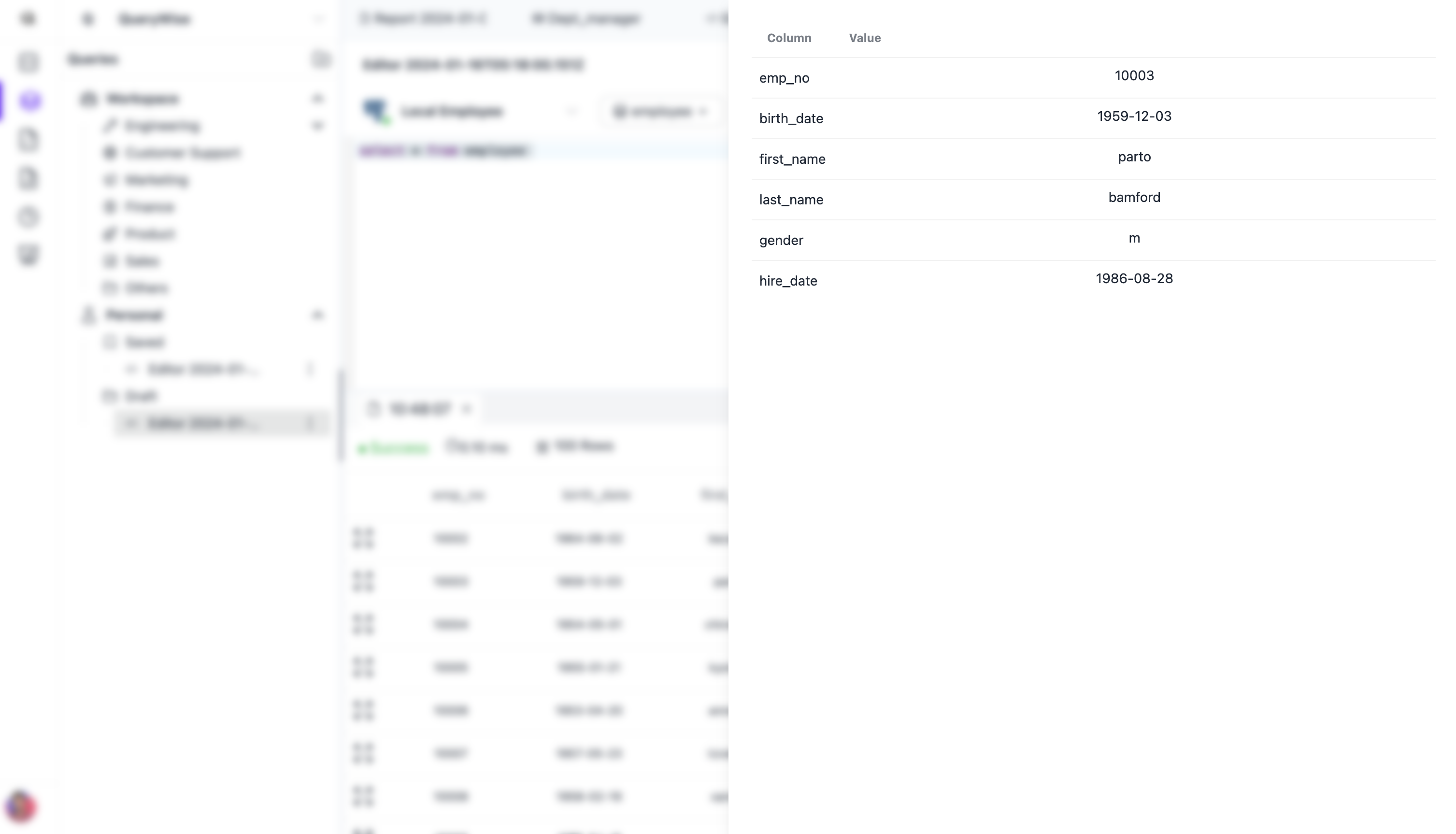Click the 12:48:07 result tab
The image size is (1456, 834).
point(419,409)
